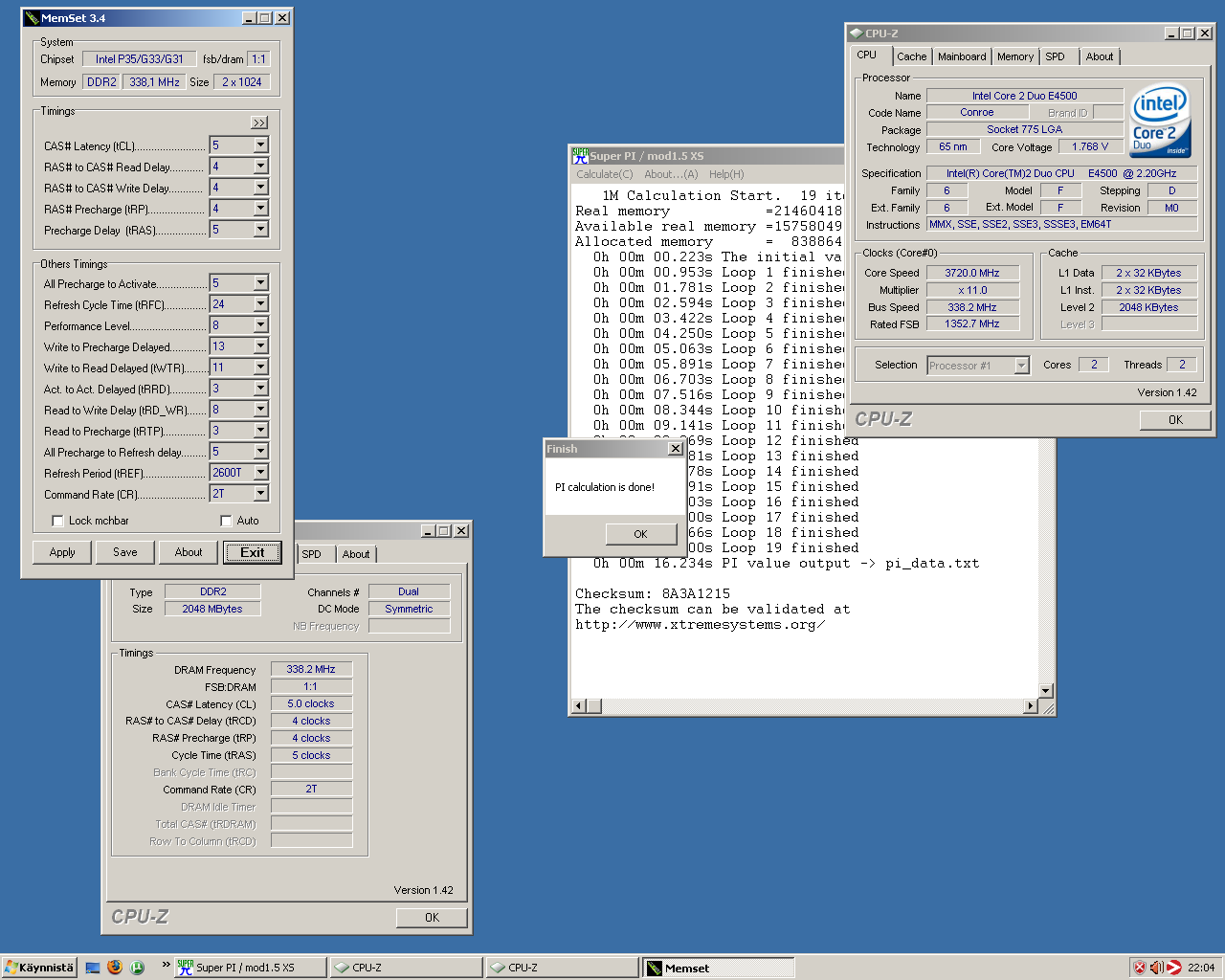Viewport: 1225px width, 980px height.
Task: Toggle the Auto checkbox in MemSet
Action: pos(226,521)
